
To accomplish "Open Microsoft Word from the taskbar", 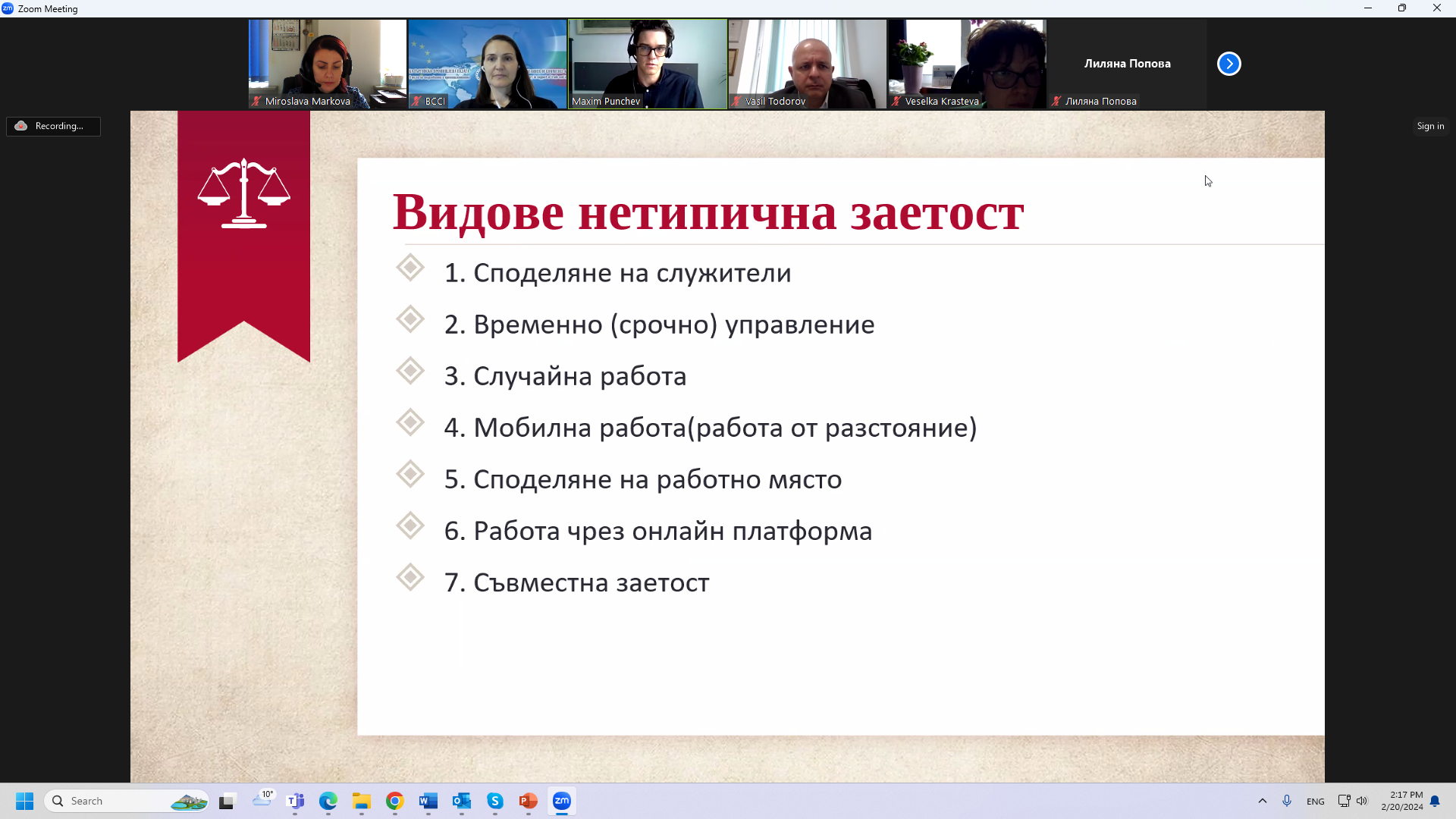I will (x=428, y=801).
